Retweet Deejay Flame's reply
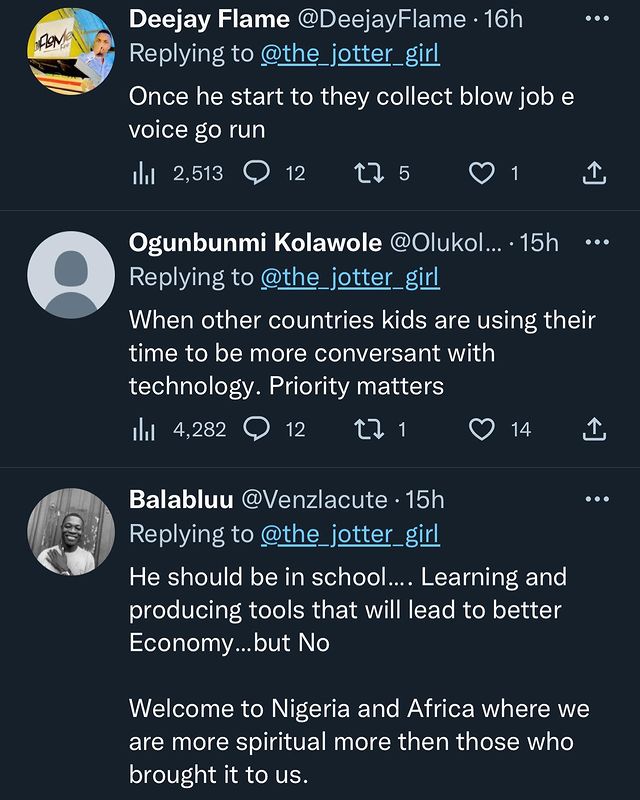 tap(369, 173)
